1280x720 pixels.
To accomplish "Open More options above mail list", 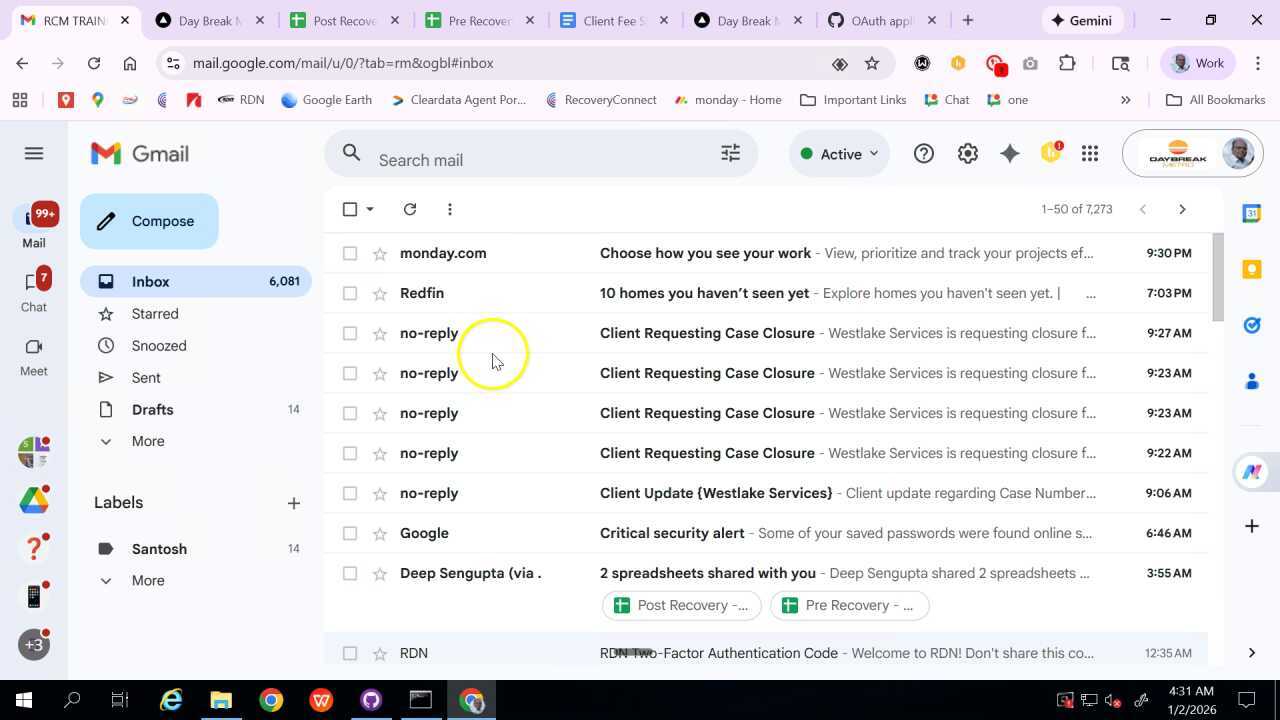I will point(450,209).
